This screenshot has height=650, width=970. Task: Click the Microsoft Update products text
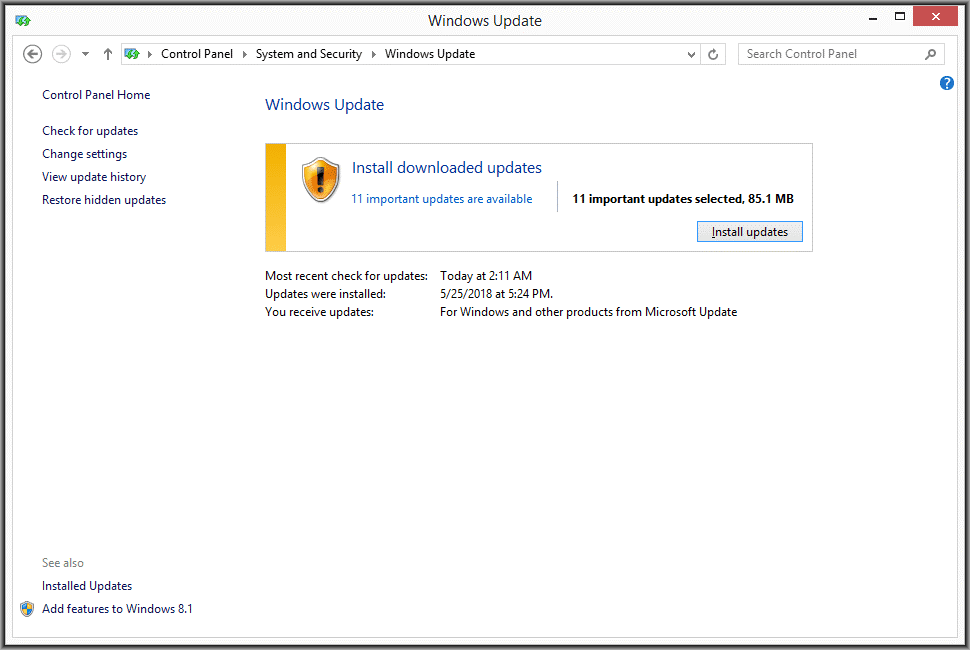(x=588, y=312)
